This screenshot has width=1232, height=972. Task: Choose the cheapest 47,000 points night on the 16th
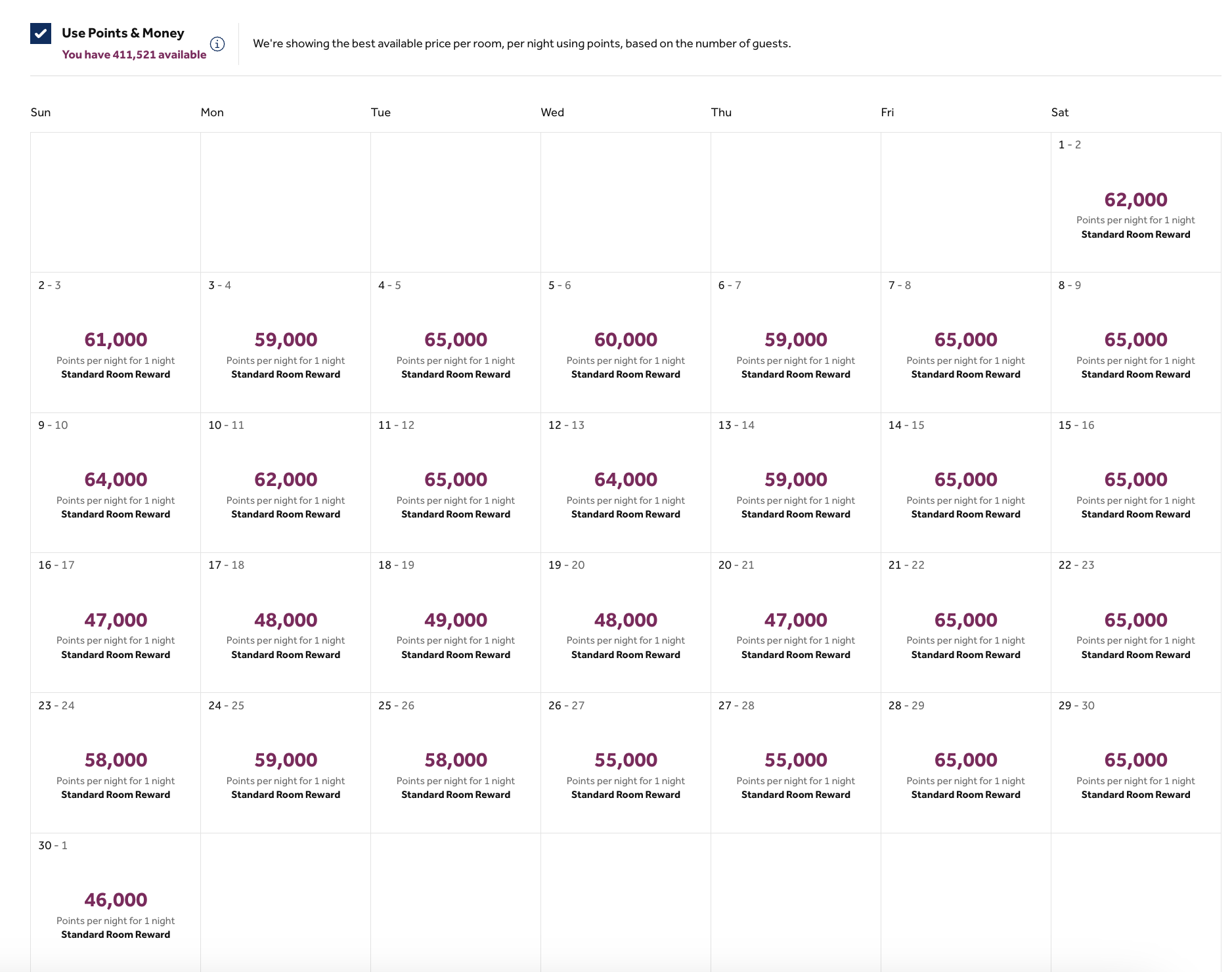[x=116, y=620]
